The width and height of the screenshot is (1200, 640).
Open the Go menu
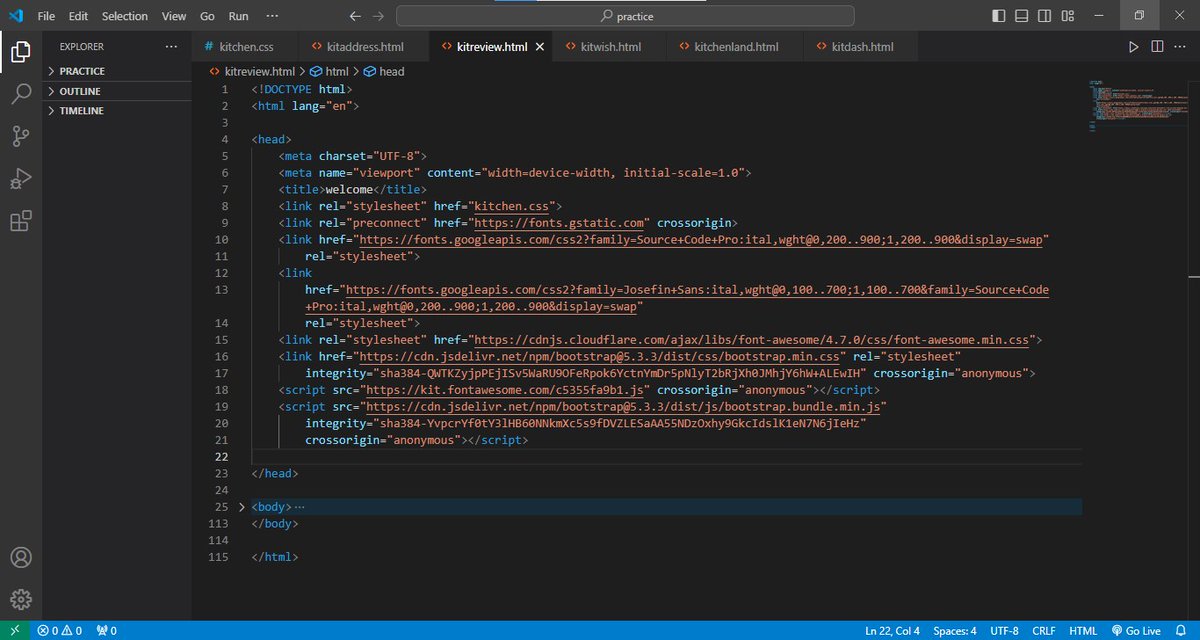[207, 16]
